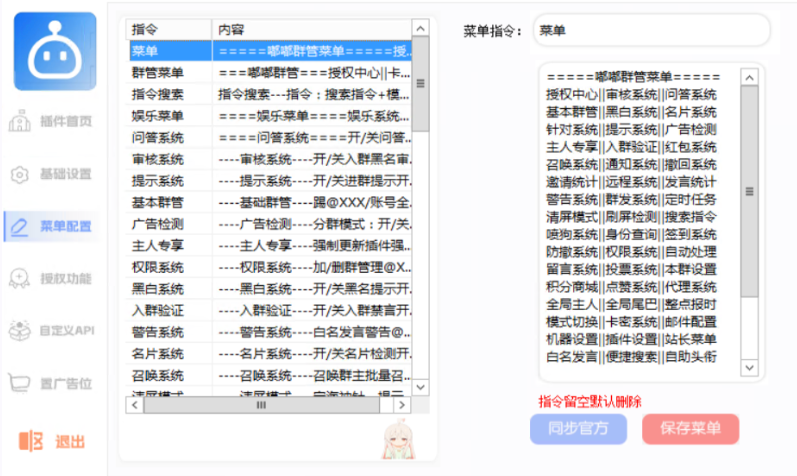Open 自定义API box icon
Screen dimensions: 797x476
pyautogui.click(x=19, y=331)
